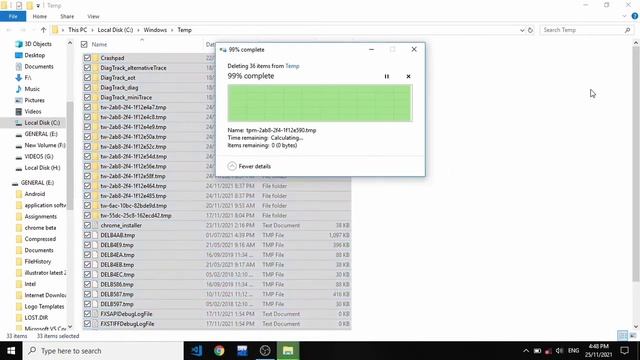Open Explorer help icon
This screenshot has width=640, height=360.
635,16
